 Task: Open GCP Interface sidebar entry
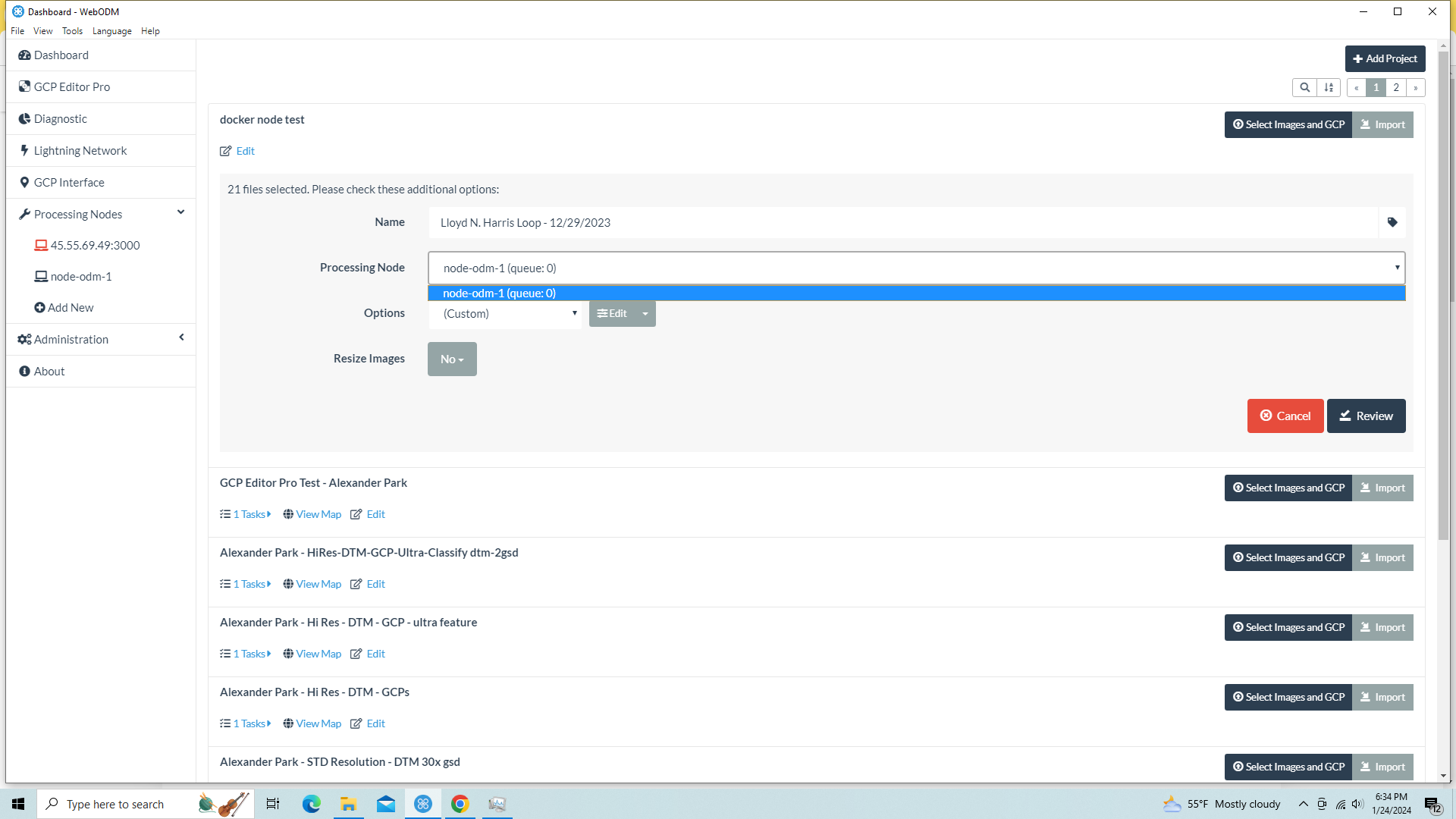click(x=69, y=183)
